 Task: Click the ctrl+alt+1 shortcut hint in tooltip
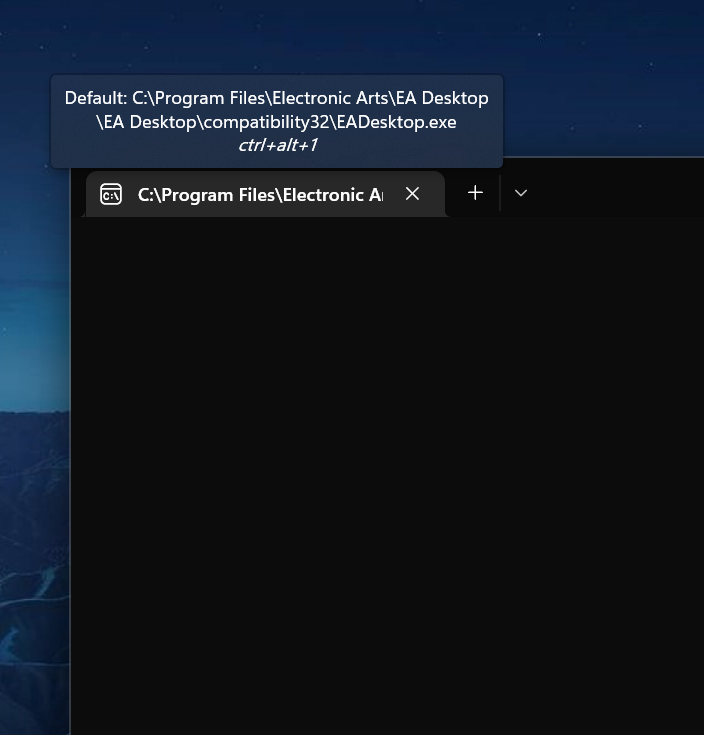(x=277, y=145)
